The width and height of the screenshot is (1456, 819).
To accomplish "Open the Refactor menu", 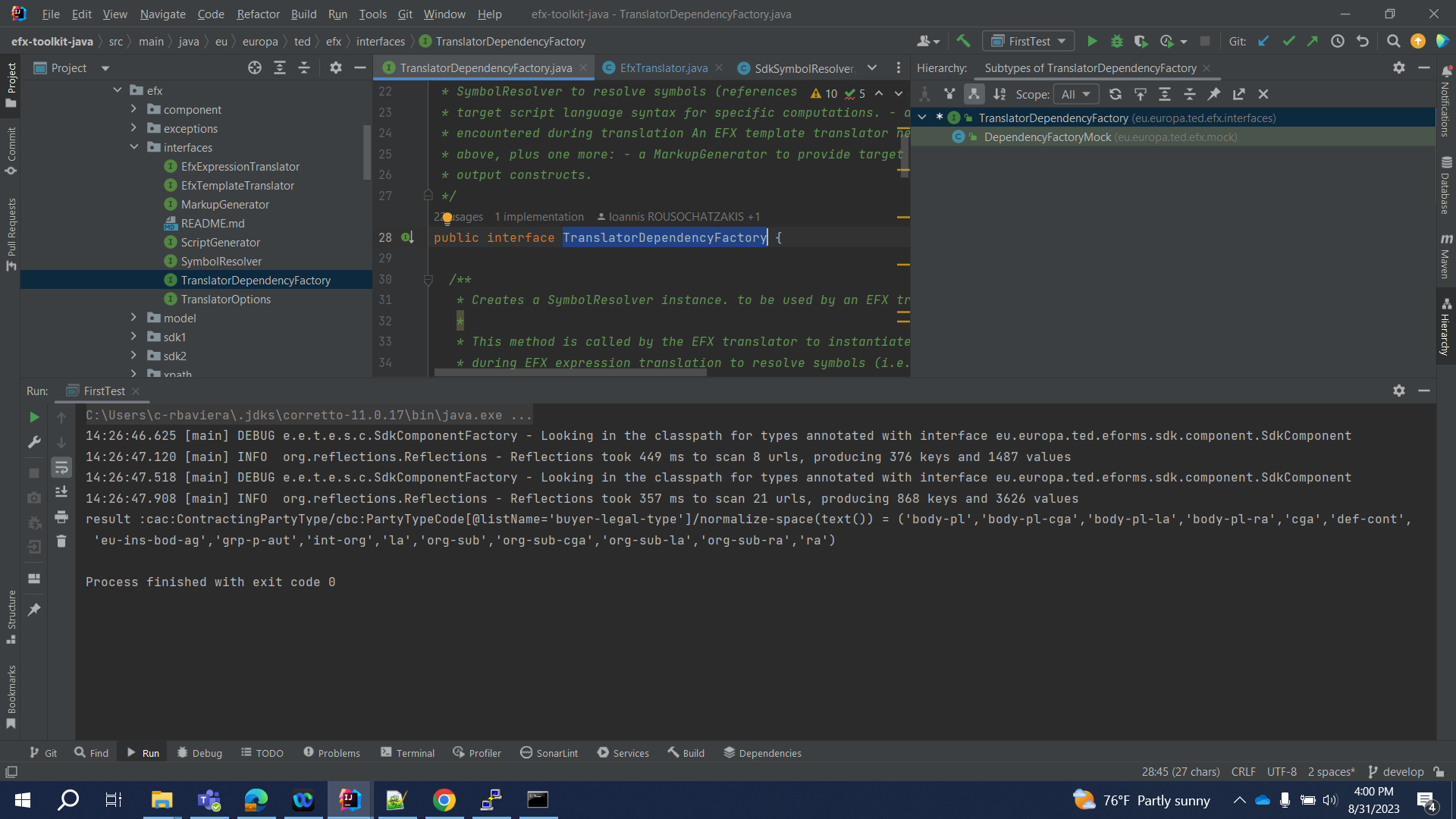I will [258, 14].
